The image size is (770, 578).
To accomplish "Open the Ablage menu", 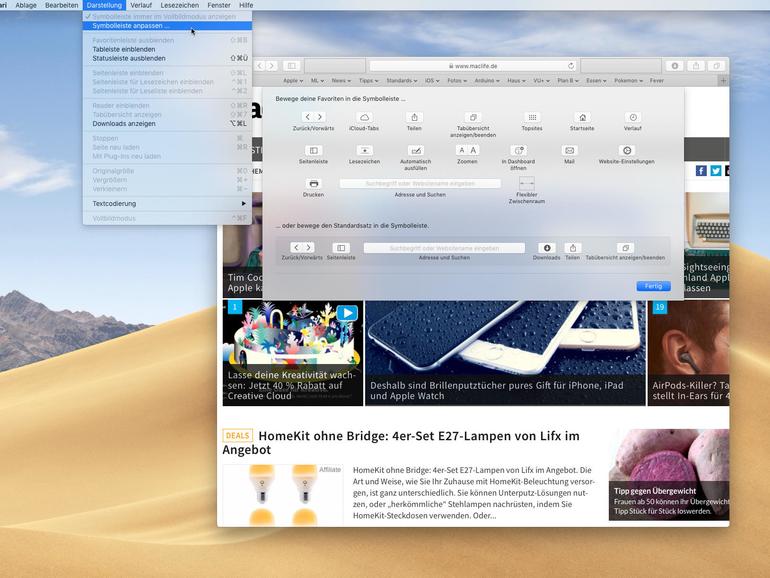I will point(26,5).
